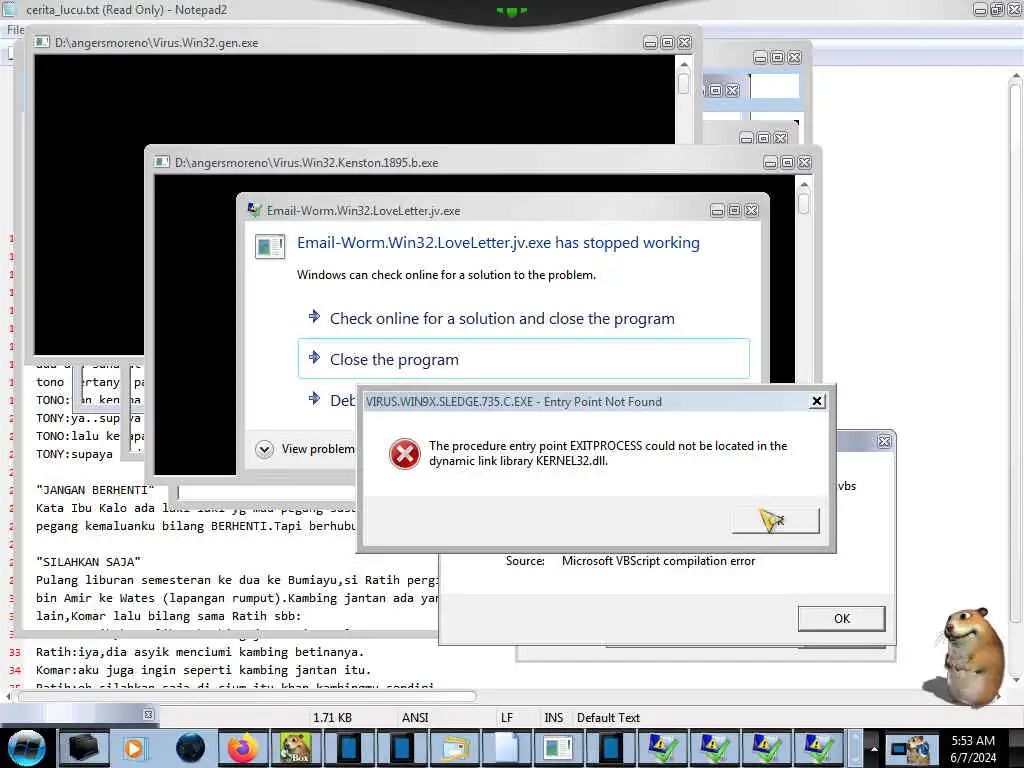Close the LoveLetter.jv.exe crash window
The image size is (1024, 768).
click(752, 210)
